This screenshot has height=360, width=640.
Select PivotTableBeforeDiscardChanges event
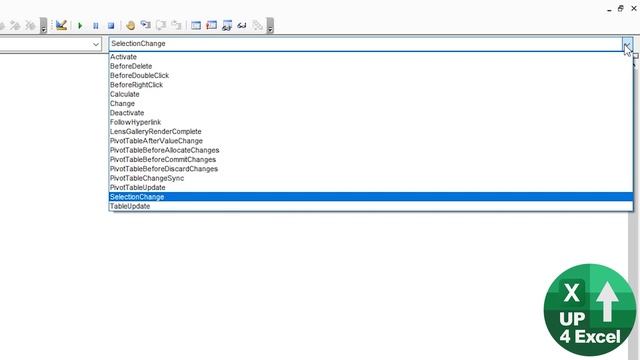[x=371, y=169]
